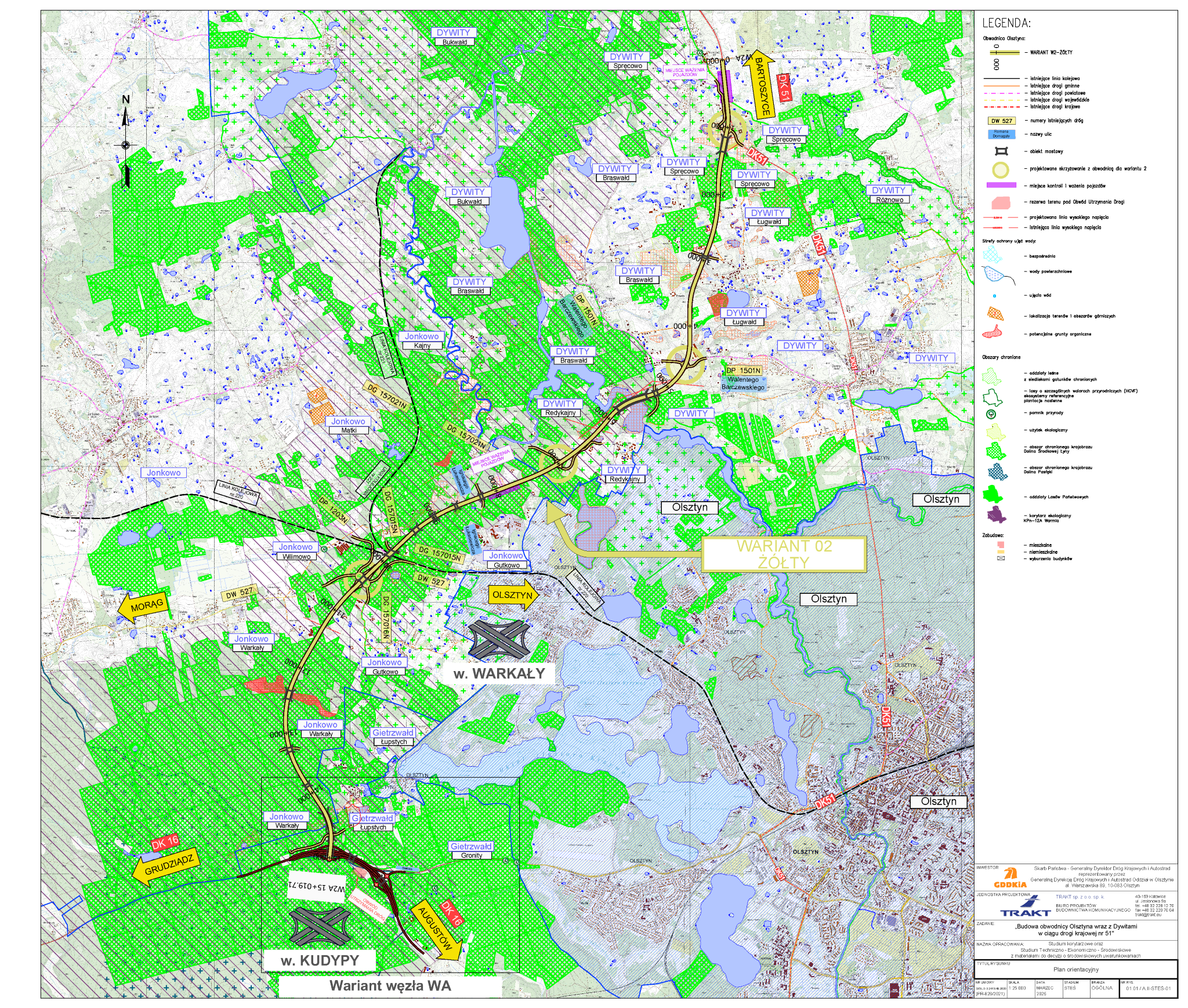Click the purple vehicle weighing legend swatch
This screenshot has height=1008, width=1188.
coord(1001,186)
